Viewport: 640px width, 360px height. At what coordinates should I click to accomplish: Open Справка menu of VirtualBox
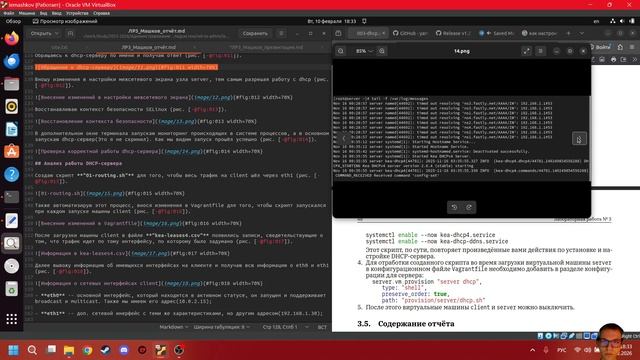point(101,13)
